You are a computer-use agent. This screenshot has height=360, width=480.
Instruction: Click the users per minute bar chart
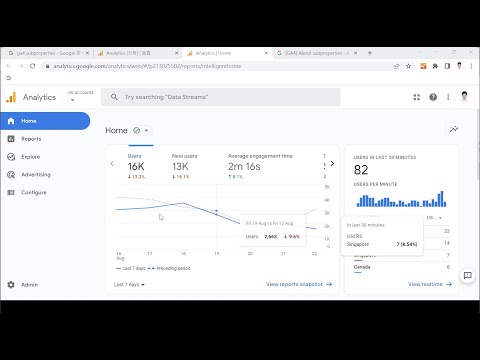[x=401, y=199]
